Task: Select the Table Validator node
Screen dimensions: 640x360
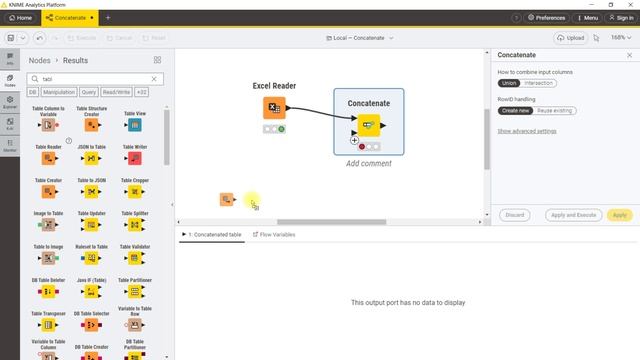Action: pos(135,258)
